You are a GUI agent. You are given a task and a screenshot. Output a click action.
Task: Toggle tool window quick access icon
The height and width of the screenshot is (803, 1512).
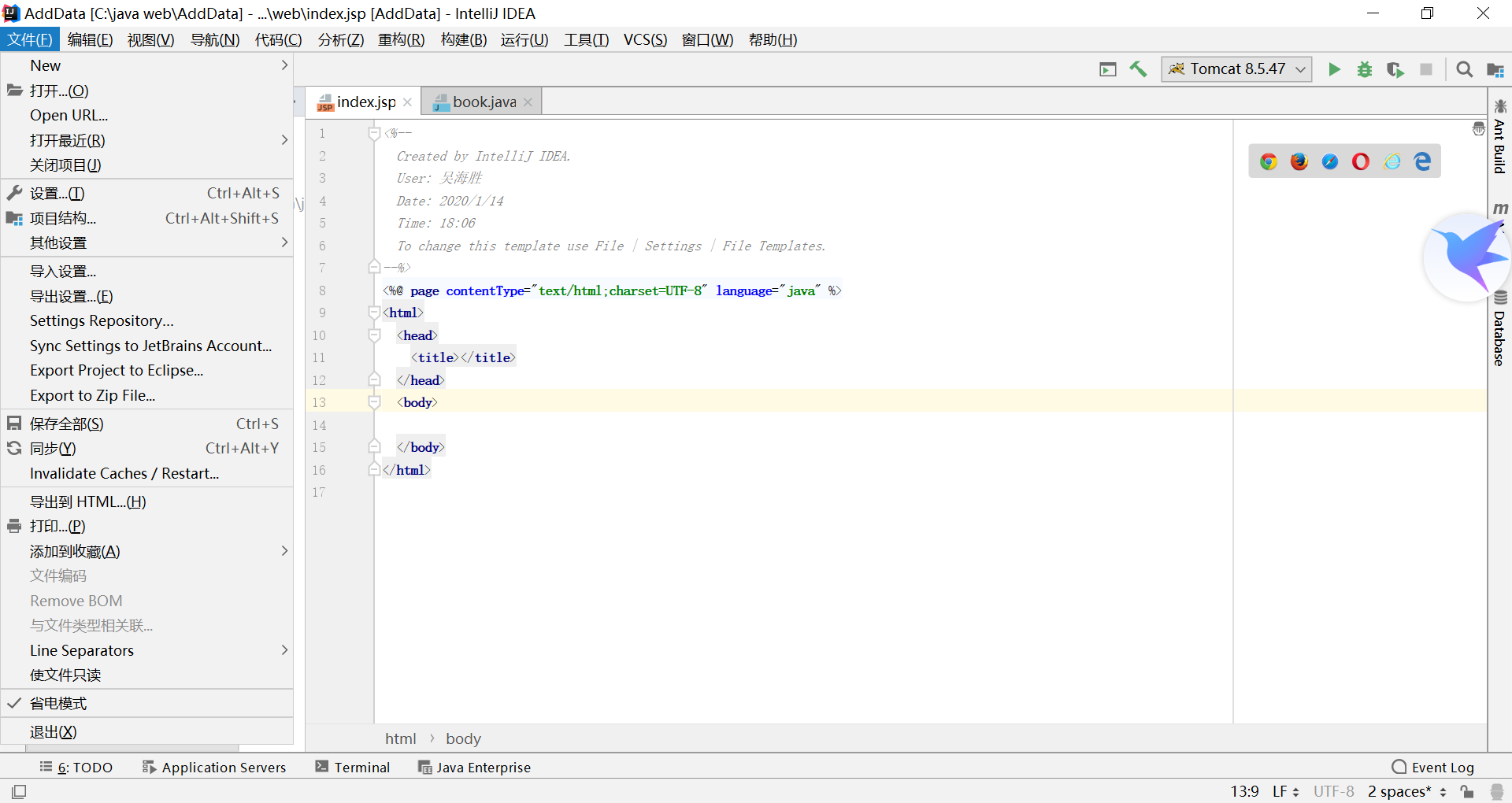pos(19,791)
